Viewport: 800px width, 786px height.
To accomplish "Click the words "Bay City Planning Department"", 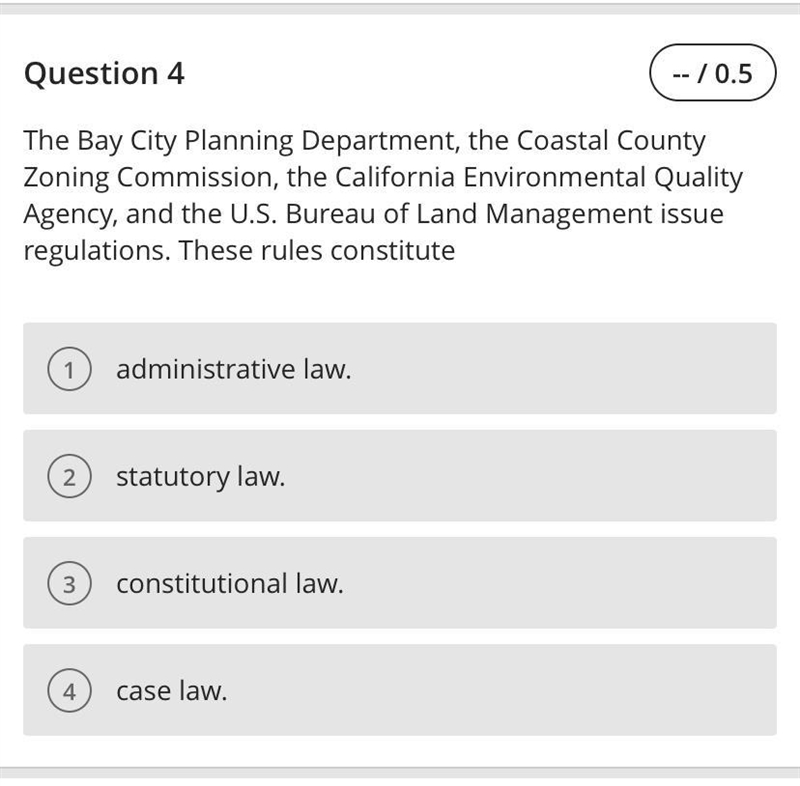I will pyautogui.click(x=266, y=141).
